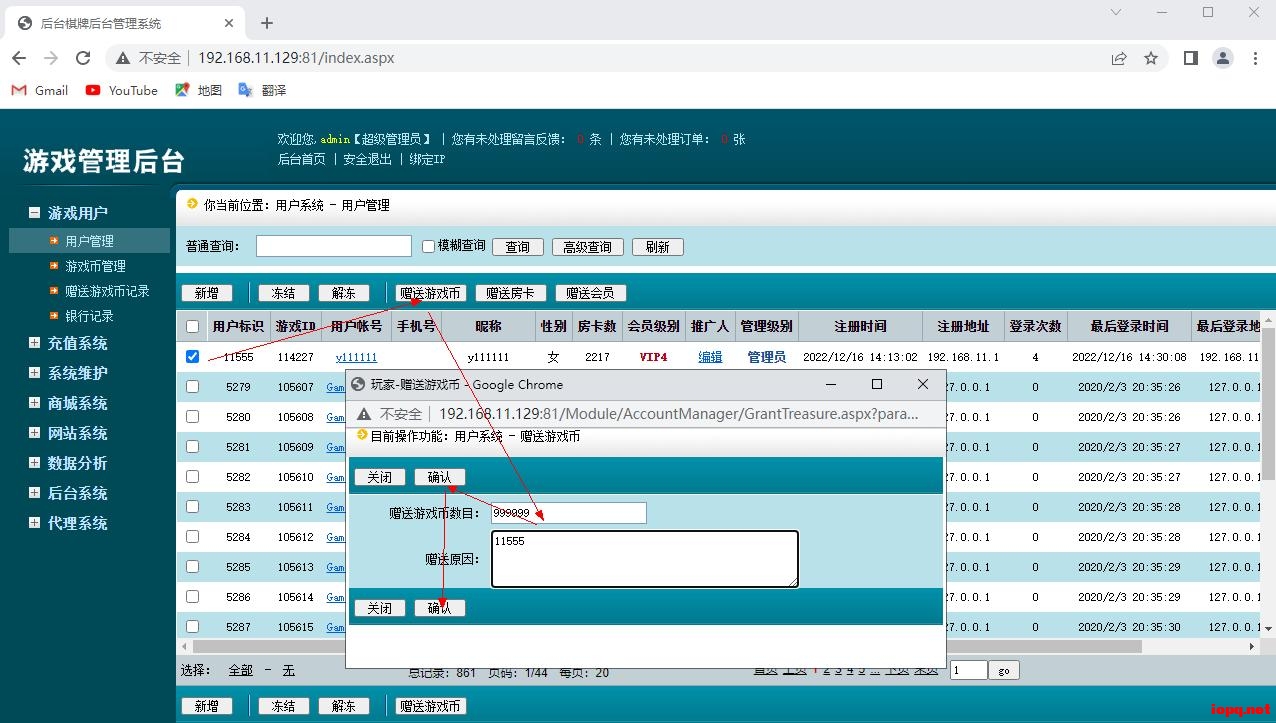Click the y111111 account link

pos(356,357)
